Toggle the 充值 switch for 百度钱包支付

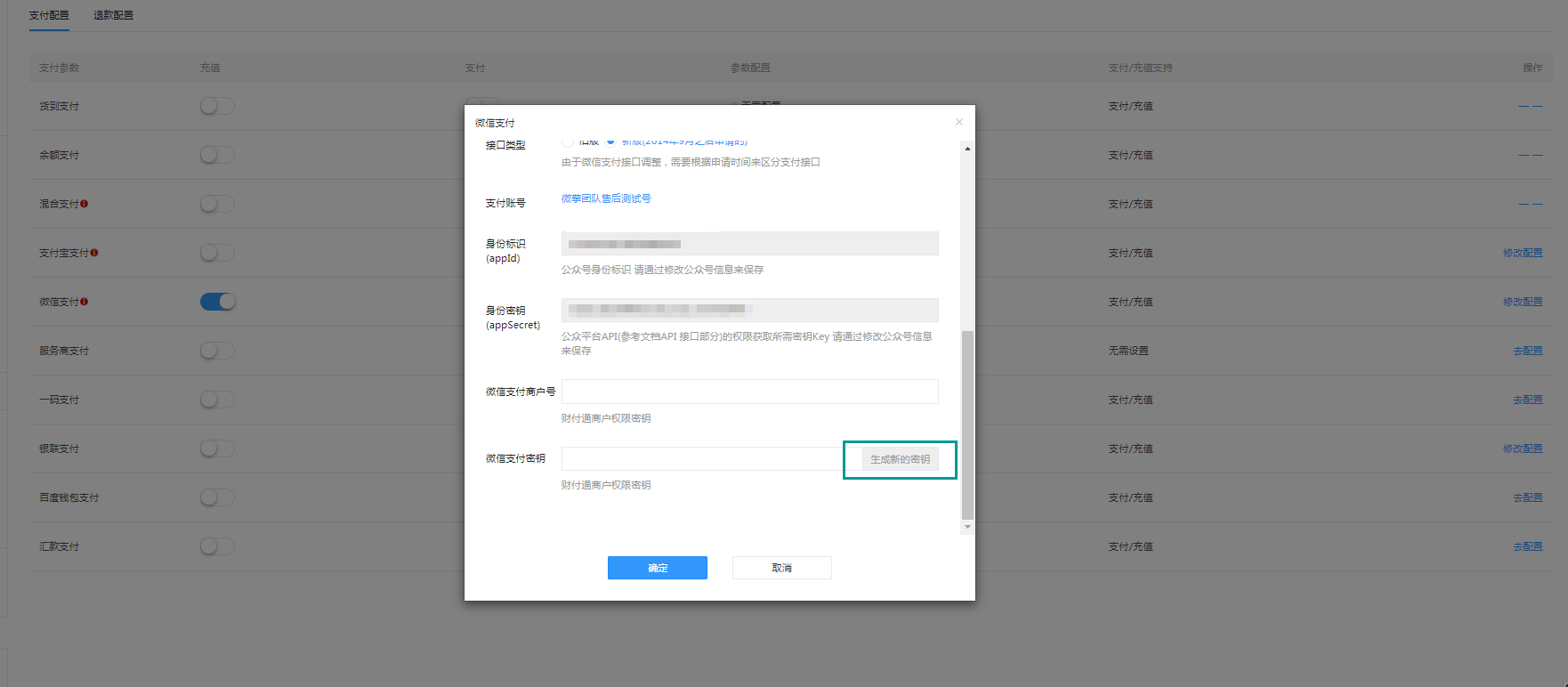click(x=217, y=497)
